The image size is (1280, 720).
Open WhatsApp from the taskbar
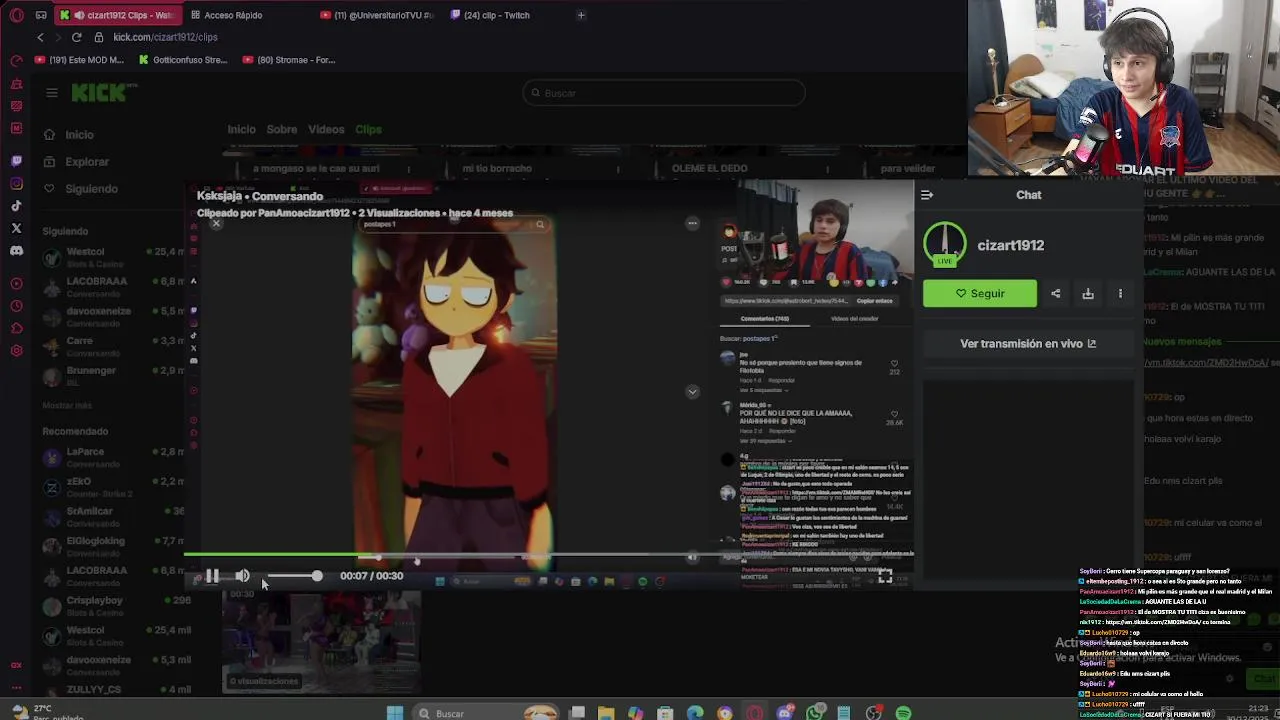(x=815, y=713)
